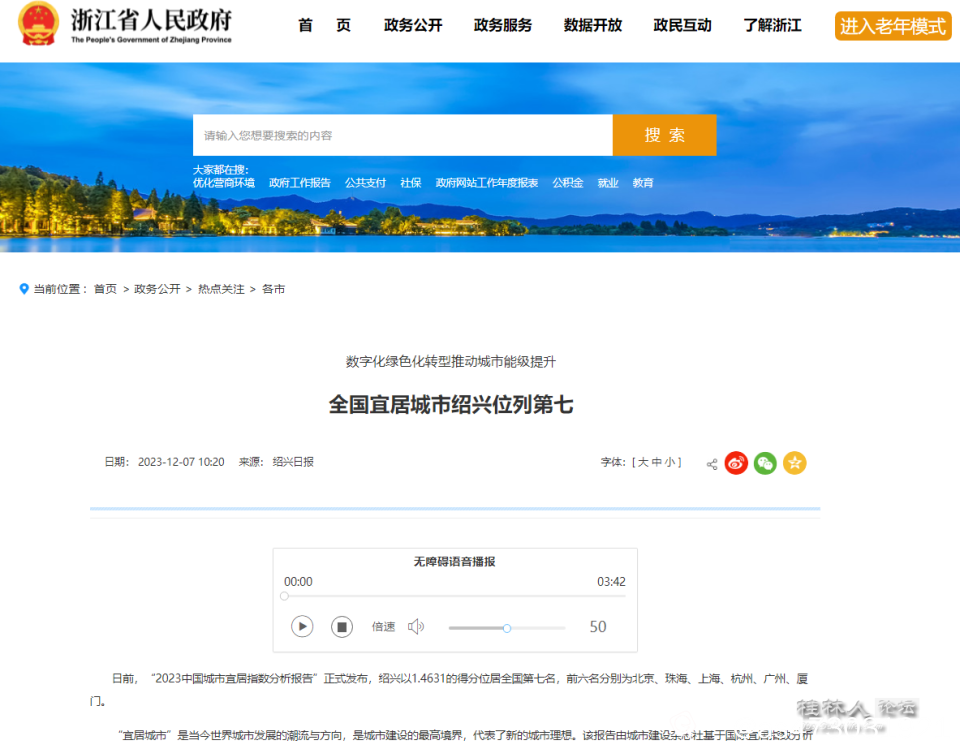Go to 首页 in the breadcrumb trail

coord(105,289)
